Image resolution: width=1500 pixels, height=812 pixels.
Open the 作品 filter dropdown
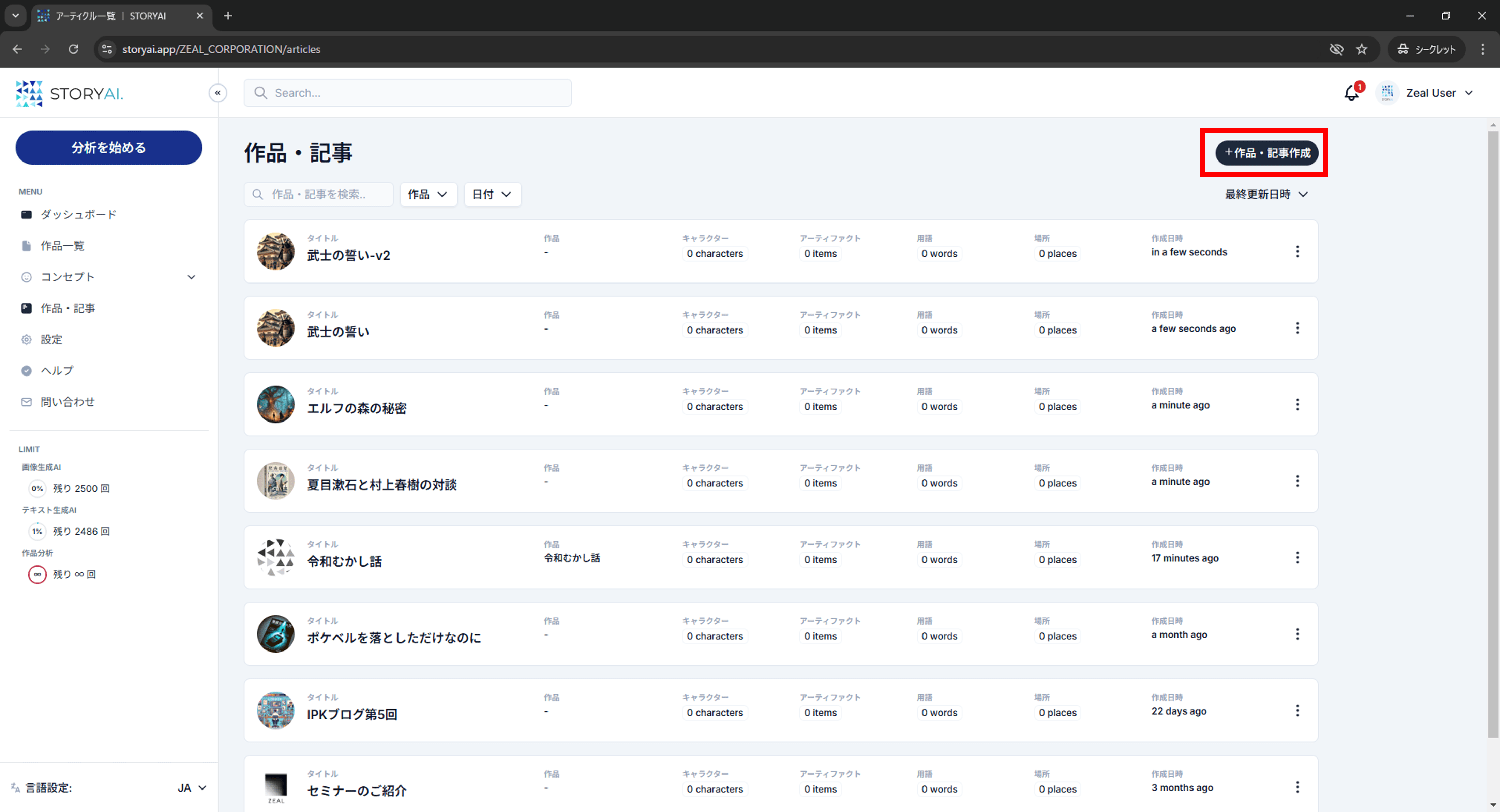(428, 195)
